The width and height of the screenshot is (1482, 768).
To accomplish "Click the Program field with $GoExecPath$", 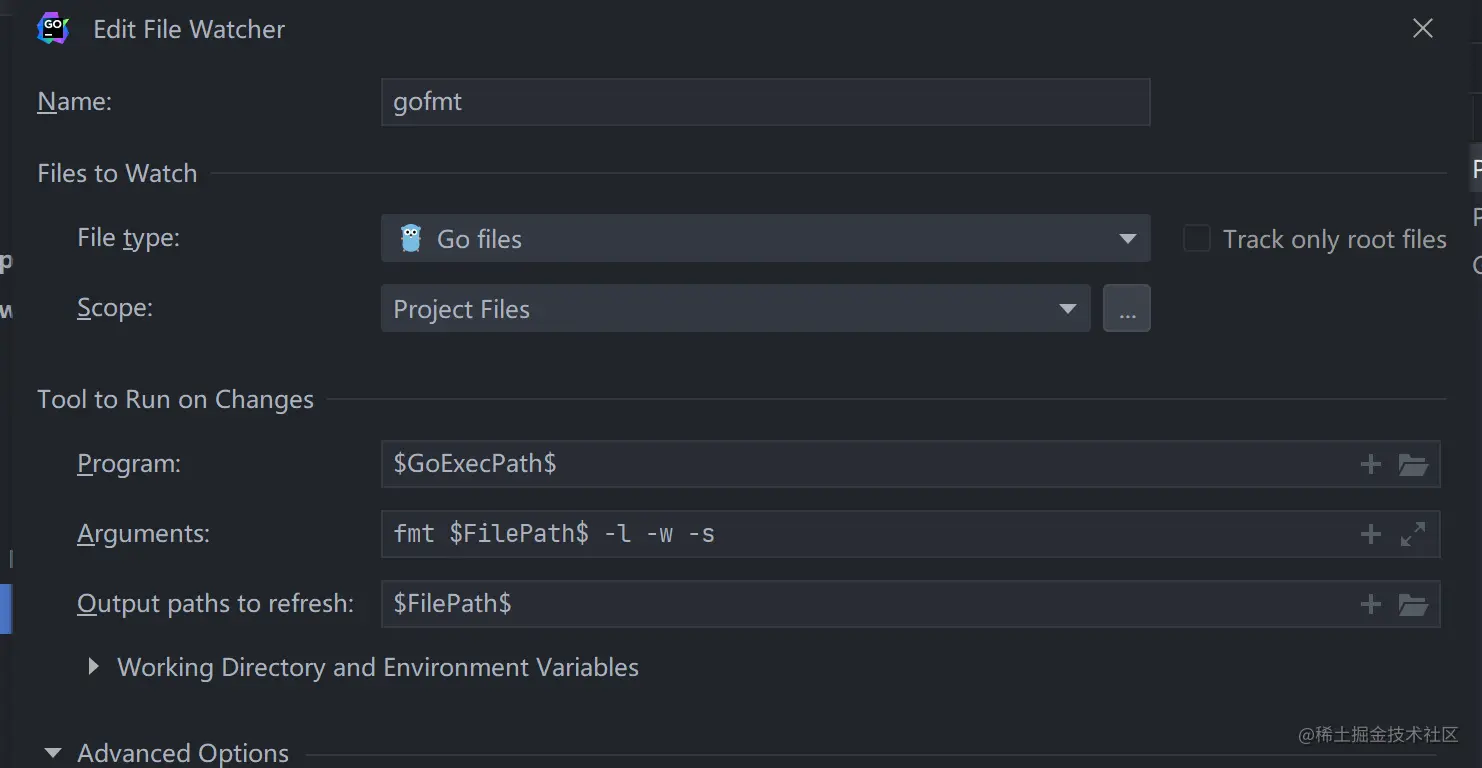I will pos(860,464).
